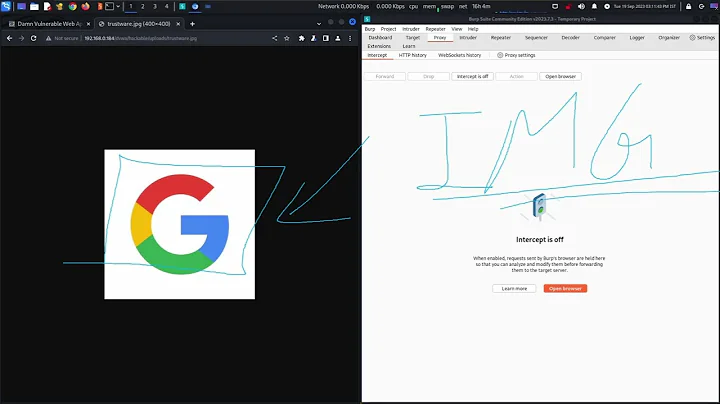
Task: Open the Project menu in Burp Suite
Action: click(x=388, y=29)
